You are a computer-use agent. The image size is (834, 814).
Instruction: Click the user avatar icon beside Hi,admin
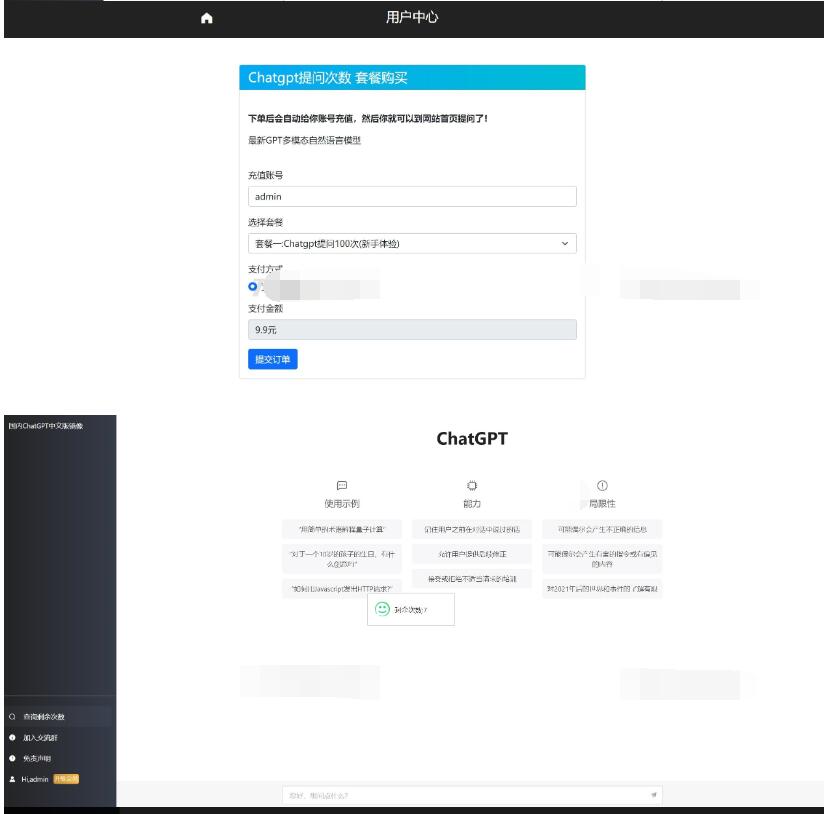point(11,778)
